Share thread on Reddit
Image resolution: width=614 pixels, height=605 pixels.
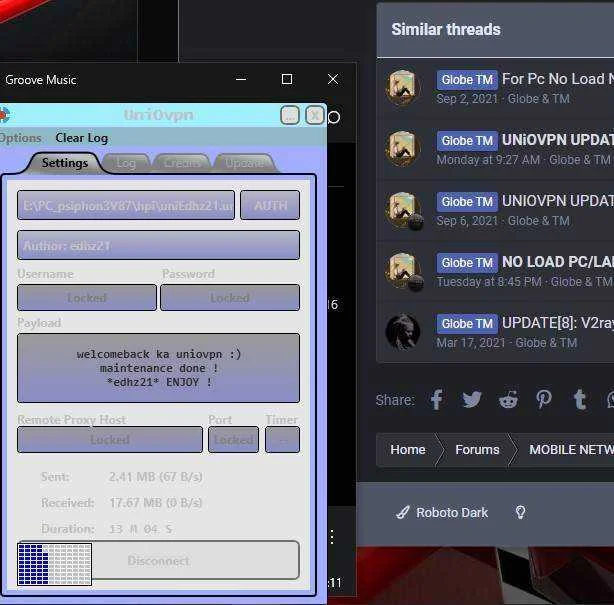click(508, 399)
